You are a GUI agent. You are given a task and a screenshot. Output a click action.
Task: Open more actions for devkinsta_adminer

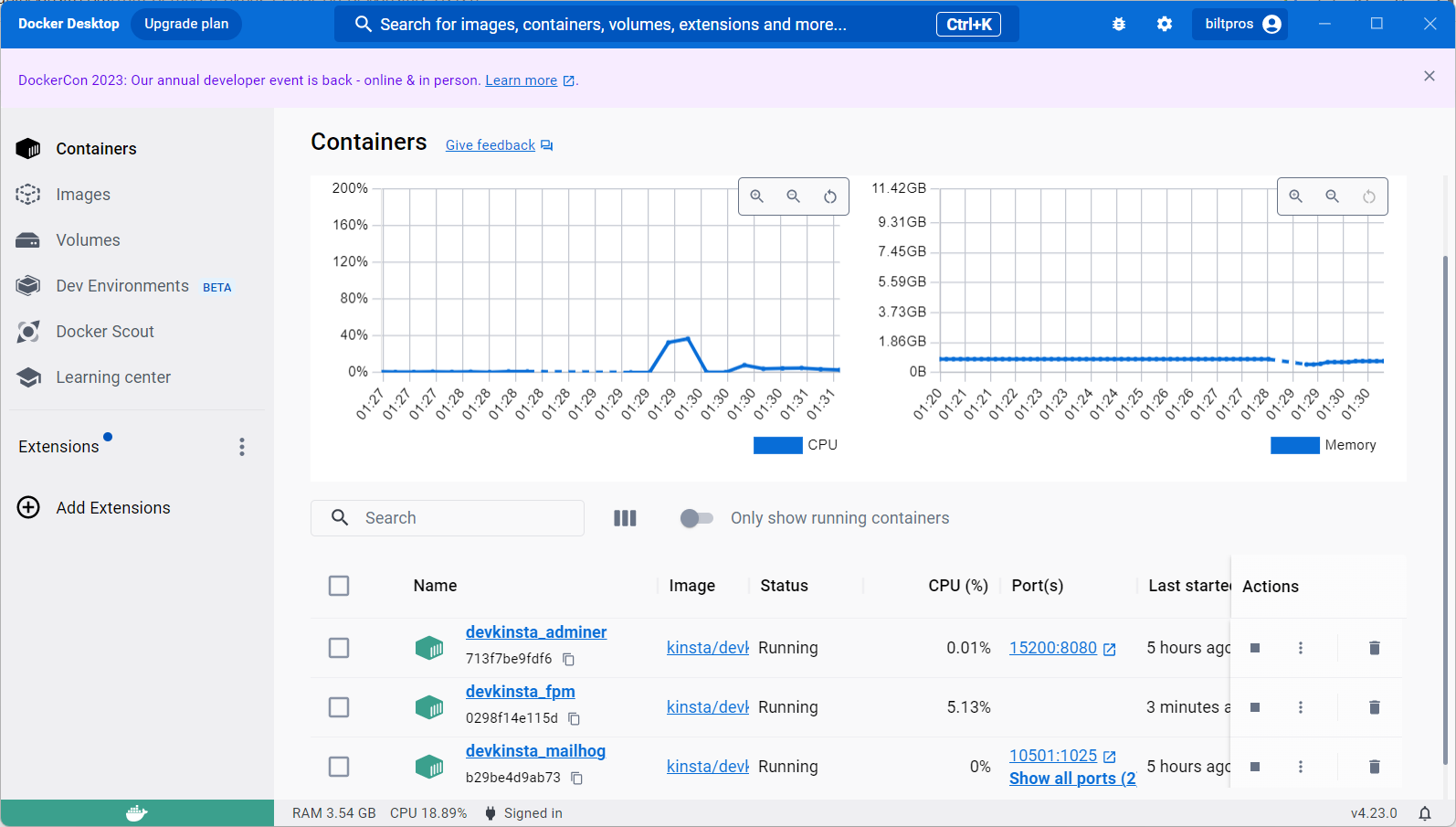pos(1301,648)
